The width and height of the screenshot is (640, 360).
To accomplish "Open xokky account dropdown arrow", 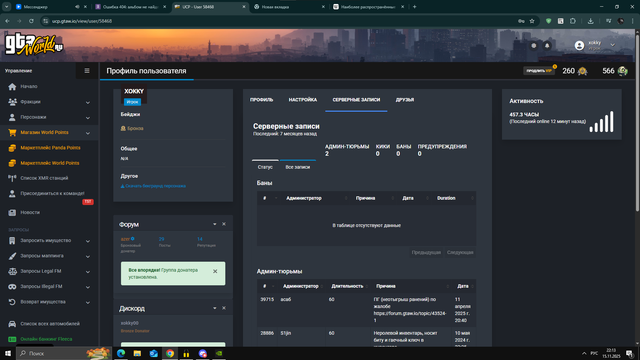I will 612,45.
